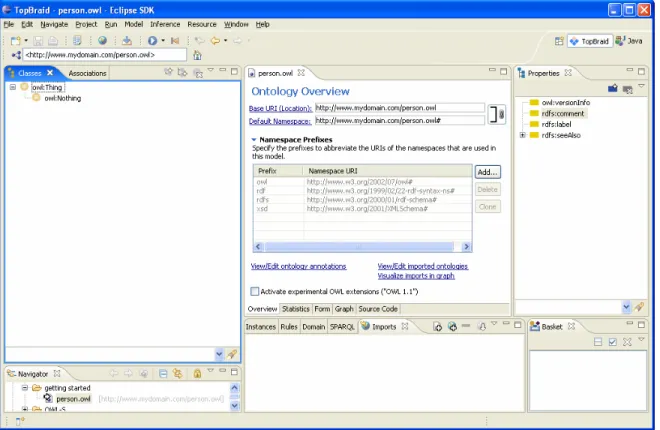Close the person.owl editor tab
Viewport: 660px width, 430px height.
[301, 73]
